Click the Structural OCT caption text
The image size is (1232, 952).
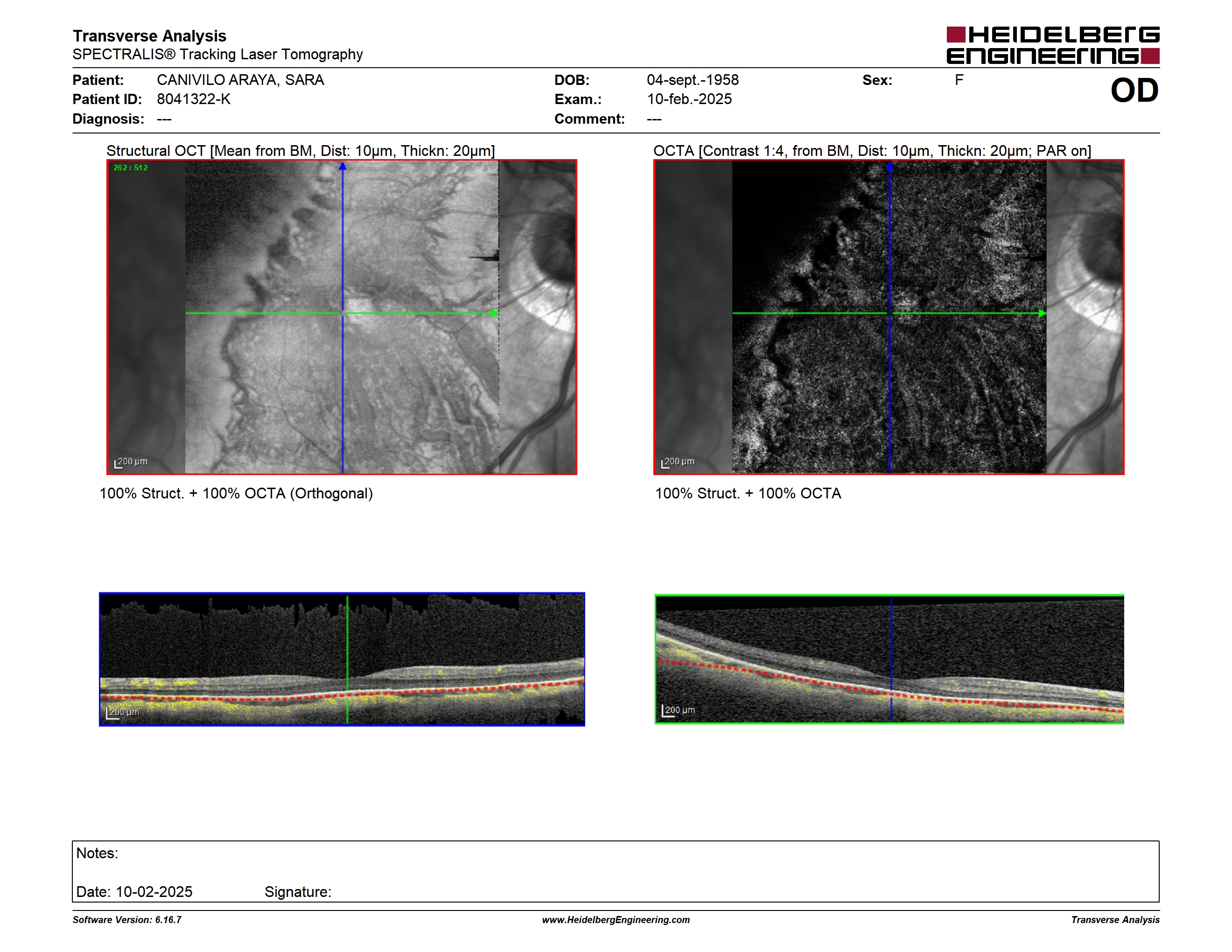301,151
